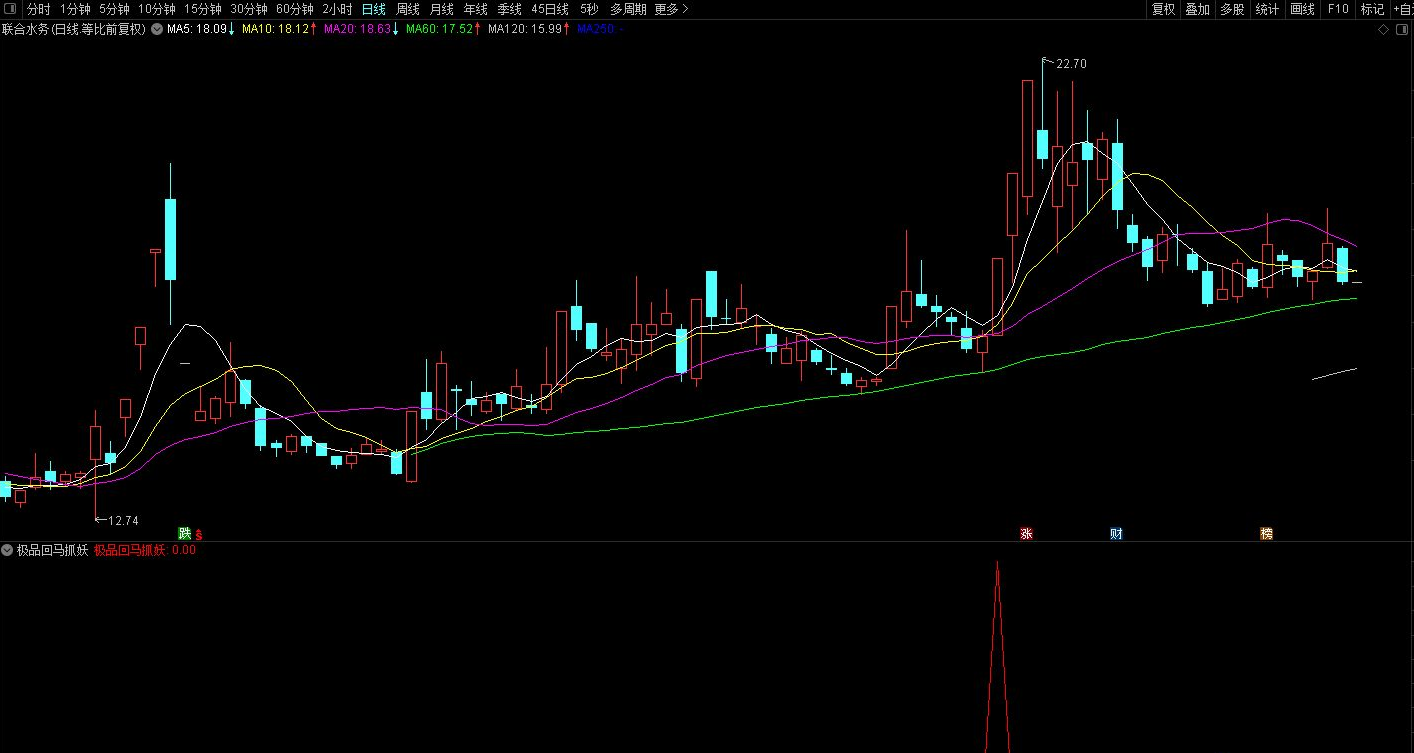Click the 22.70 high price label
Screen dimensions: 1414x753
point(1071,64)
